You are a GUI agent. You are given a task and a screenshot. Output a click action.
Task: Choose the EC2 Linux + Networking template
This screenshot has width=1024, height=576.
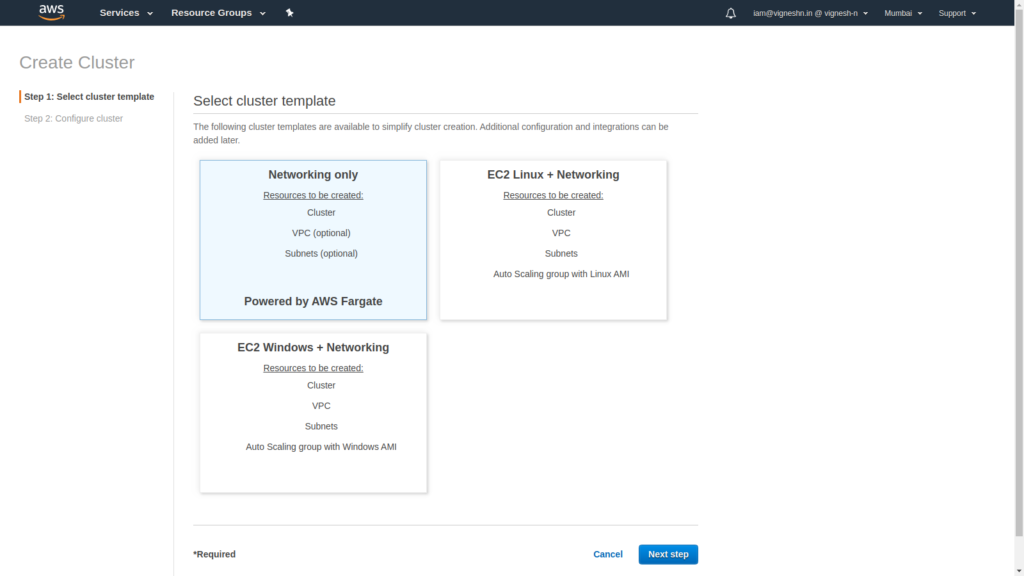(553, 240)
